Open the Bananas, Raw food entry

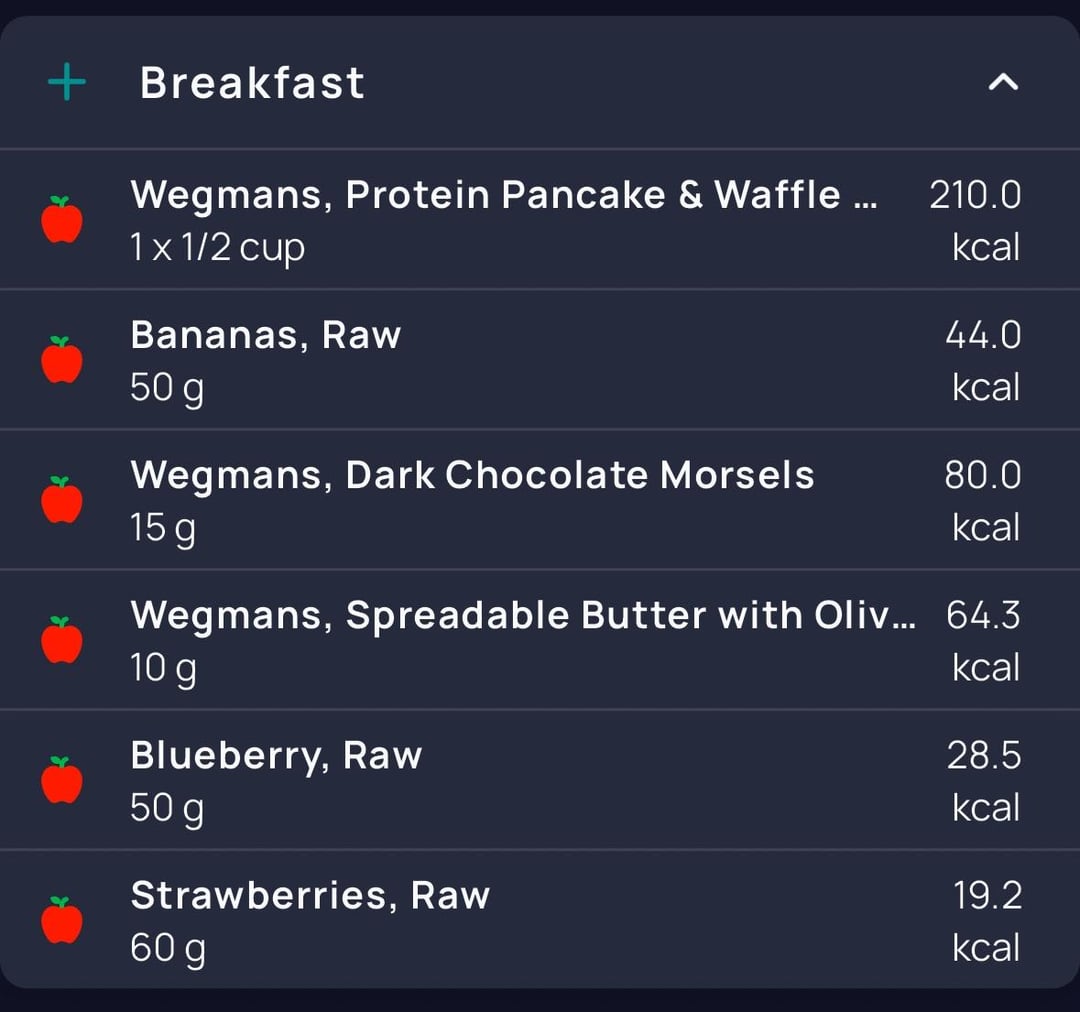point(540,360)
